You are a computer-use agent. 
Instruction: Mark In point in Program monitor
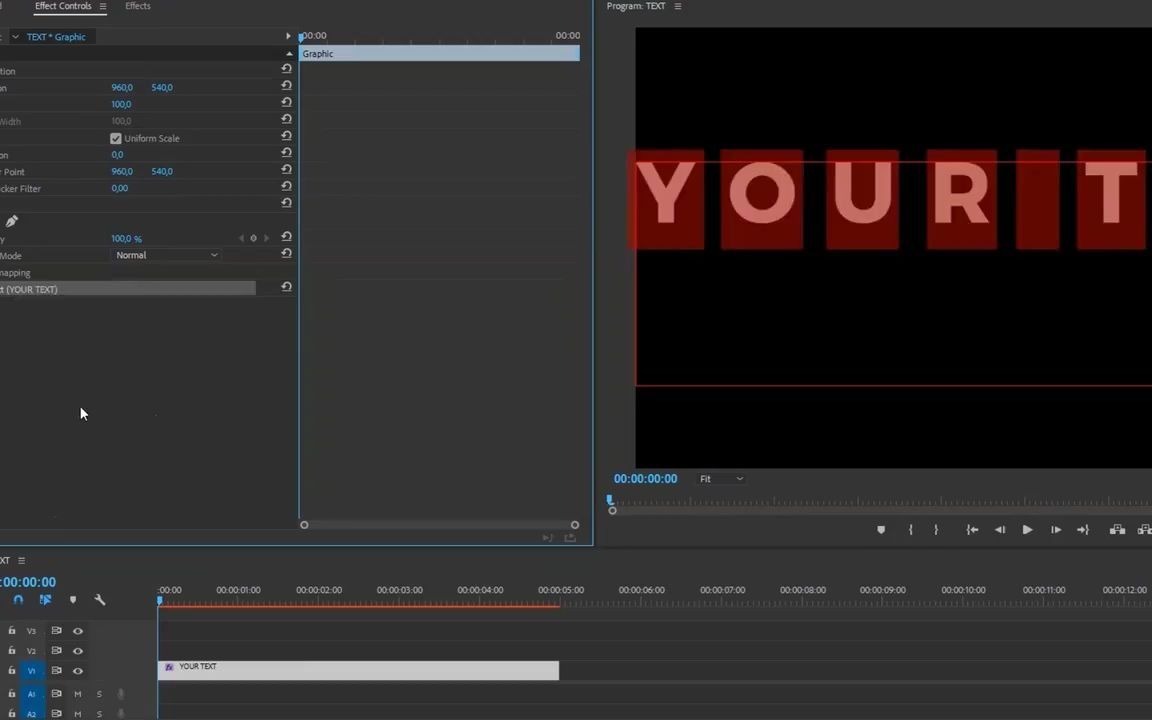pyautogui.click(x=911, y=530)
